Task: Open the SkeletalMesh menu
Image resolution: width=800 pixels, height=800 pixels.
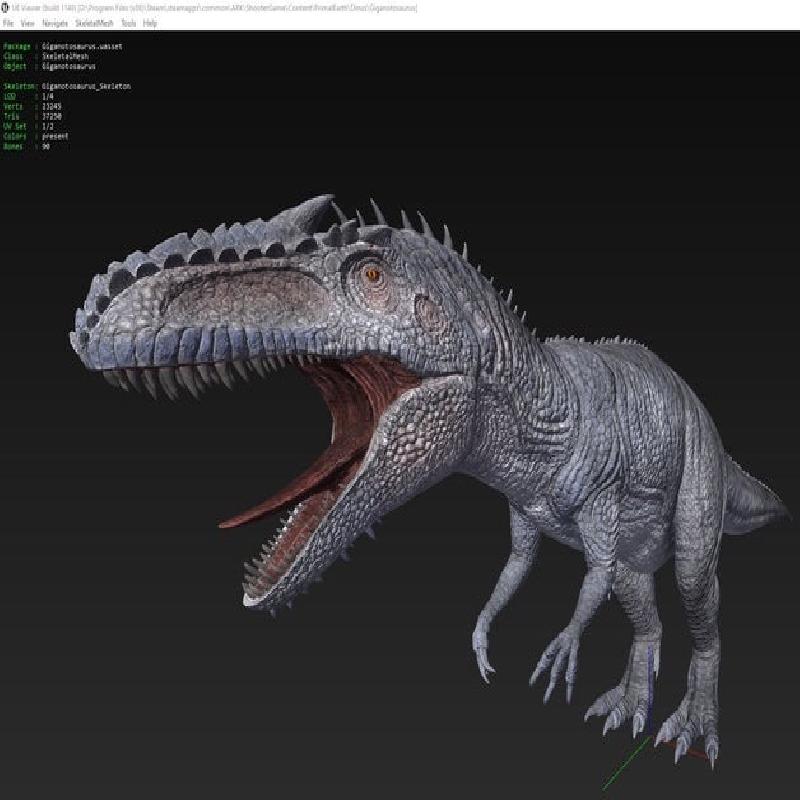Action: (94, 23)
